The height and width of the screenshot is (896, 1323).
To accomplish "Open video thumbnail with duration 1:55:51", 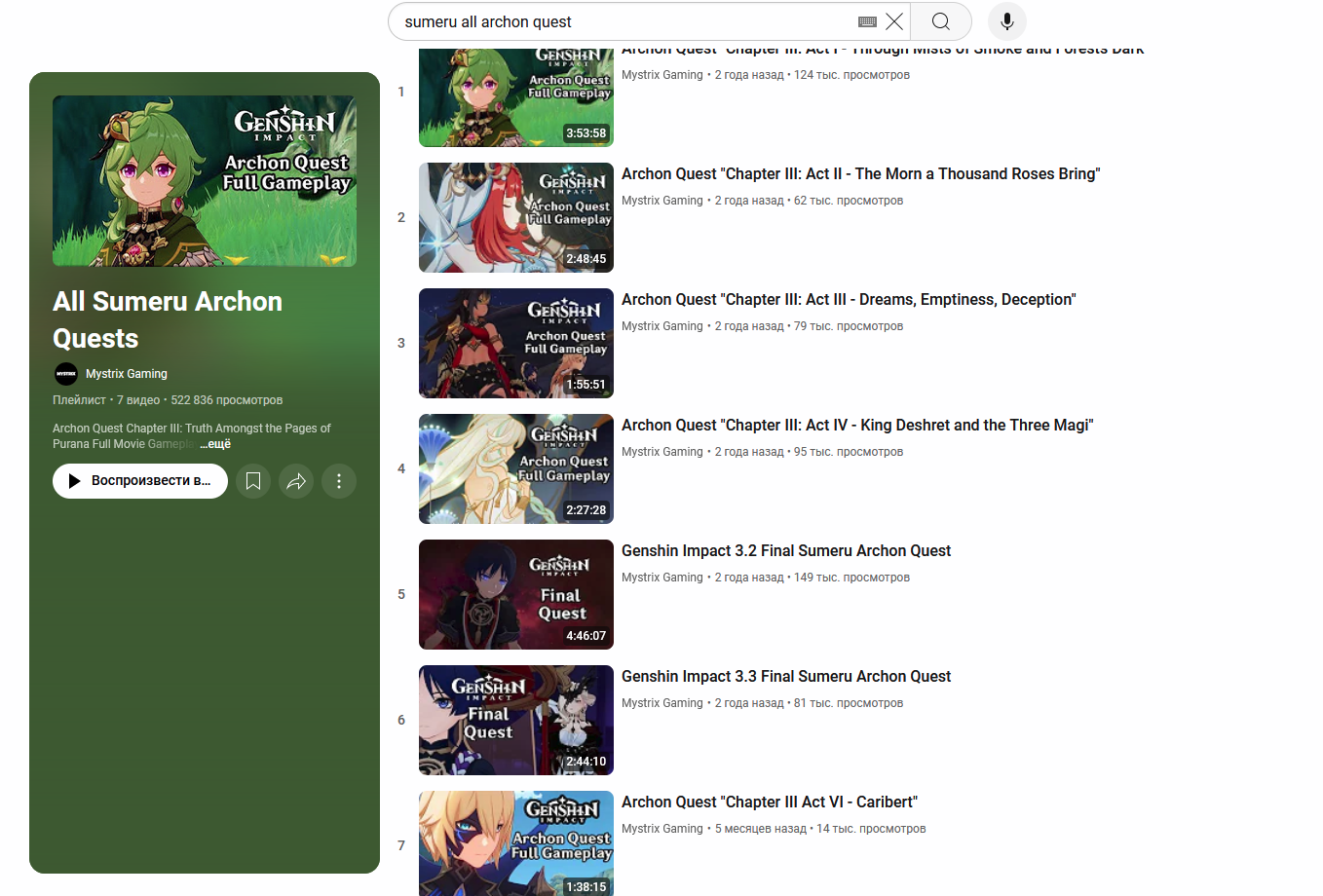I will 516,343.
